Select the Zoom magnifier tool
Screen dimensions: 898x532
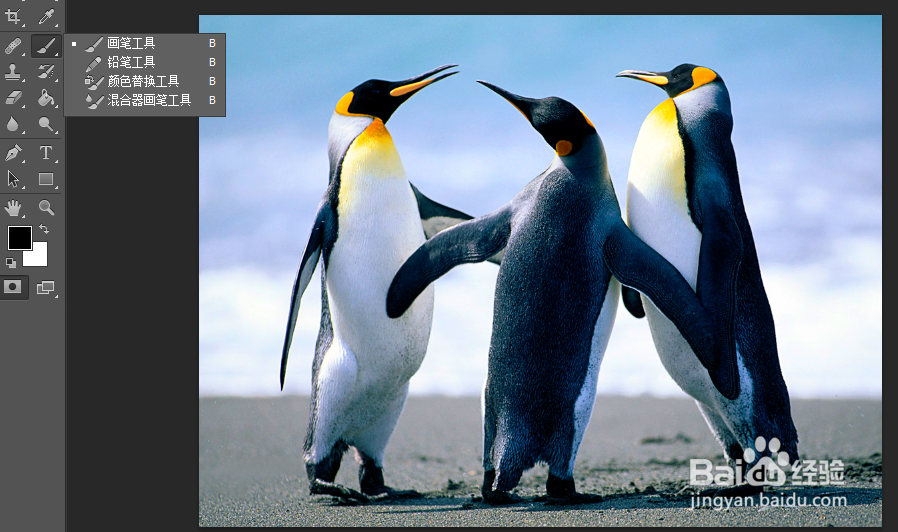[46, 207]
